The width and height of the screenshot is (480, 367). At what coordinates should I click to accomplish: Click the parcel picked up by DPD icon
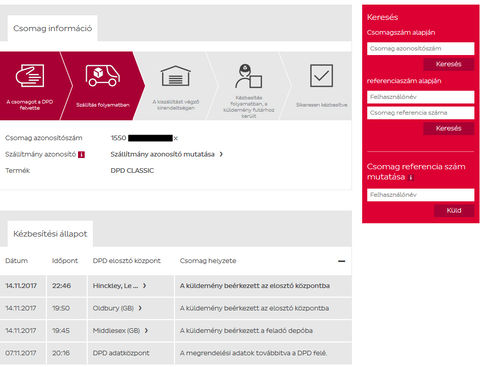[30, 76]
